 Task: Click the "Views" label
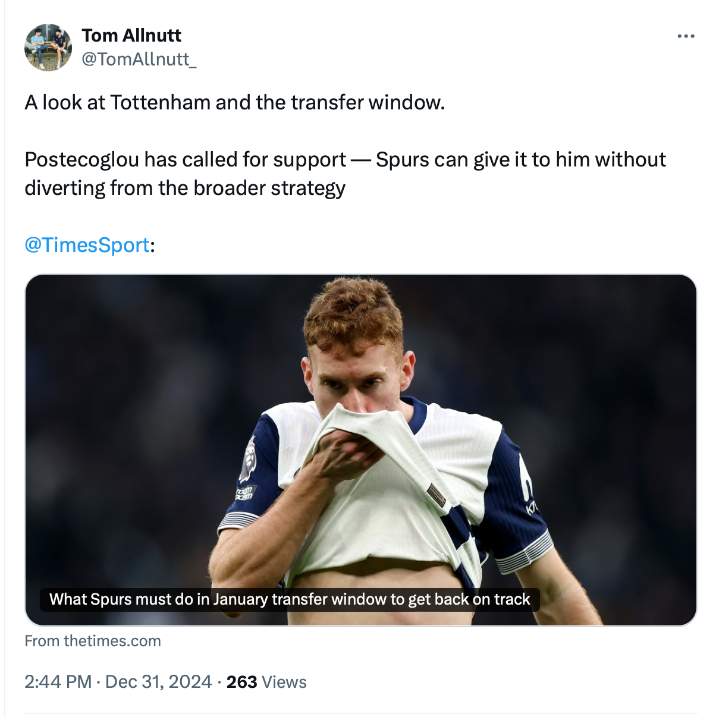tap(284, 682)
